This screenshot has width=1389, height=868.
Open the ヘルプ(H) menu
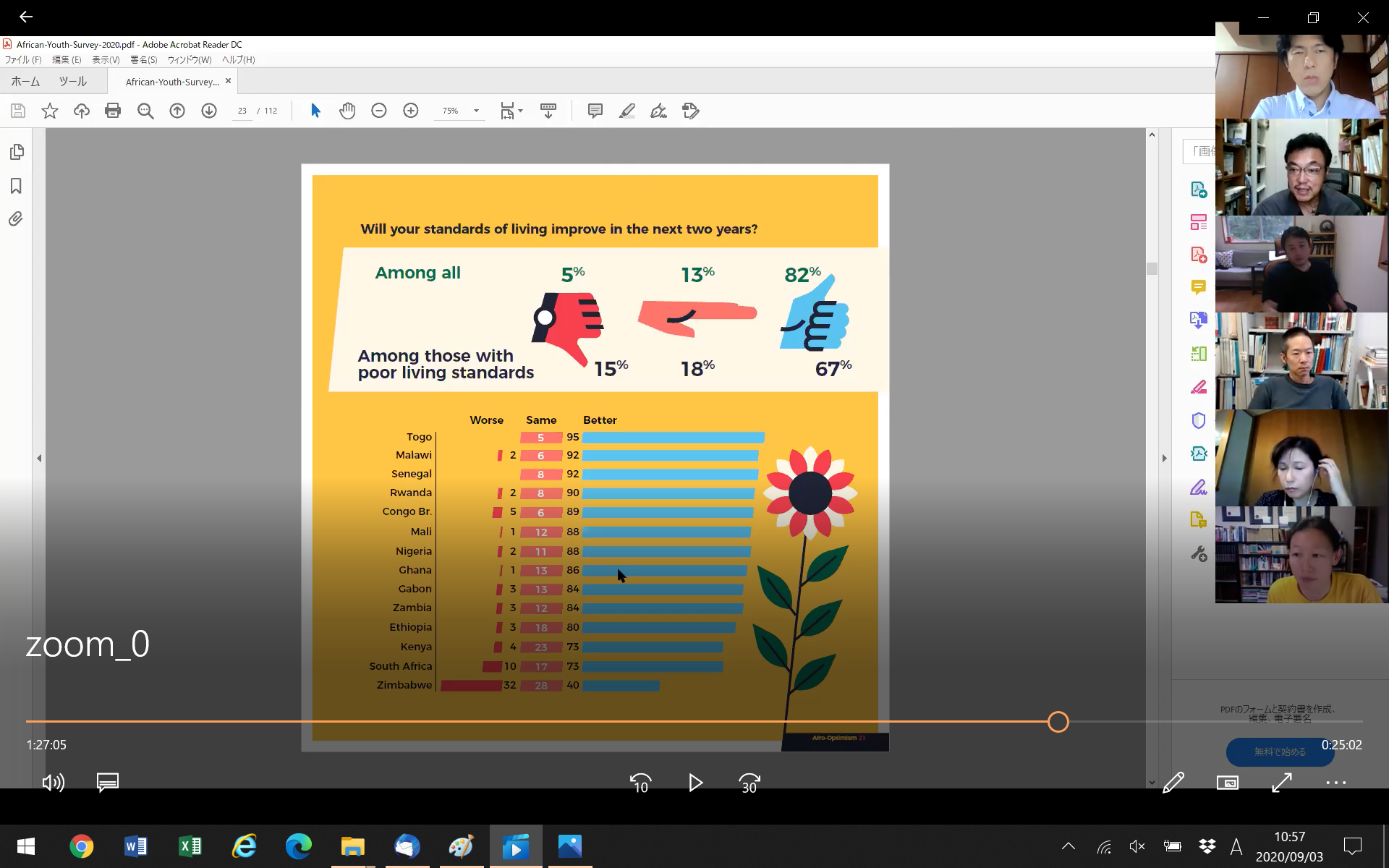click(x=239, y=60)
